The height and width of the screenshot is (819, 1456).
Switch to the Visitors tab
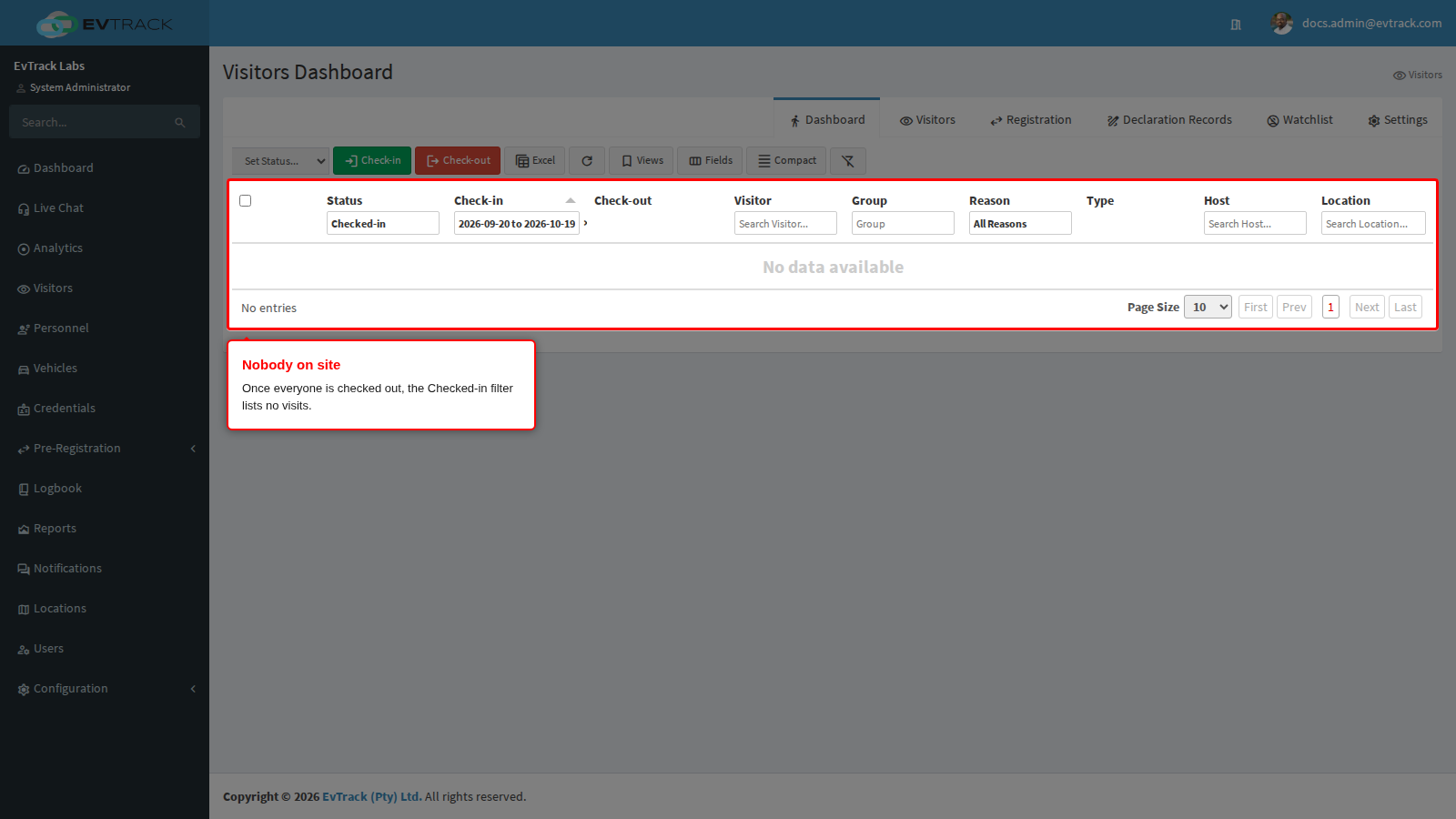click(927, 120)
